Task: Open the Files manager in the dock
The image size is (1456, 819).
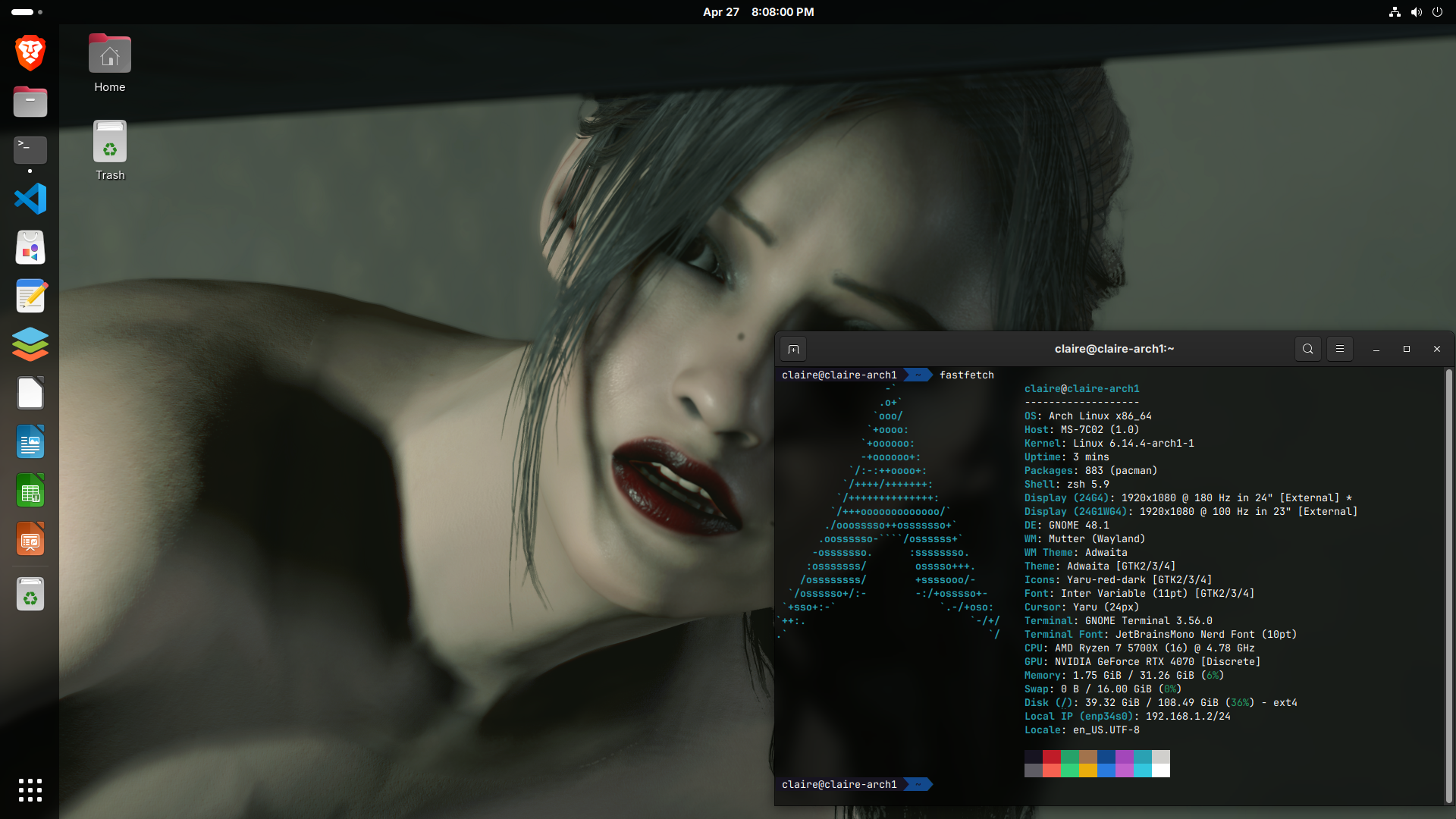Action: pos(30,102)
